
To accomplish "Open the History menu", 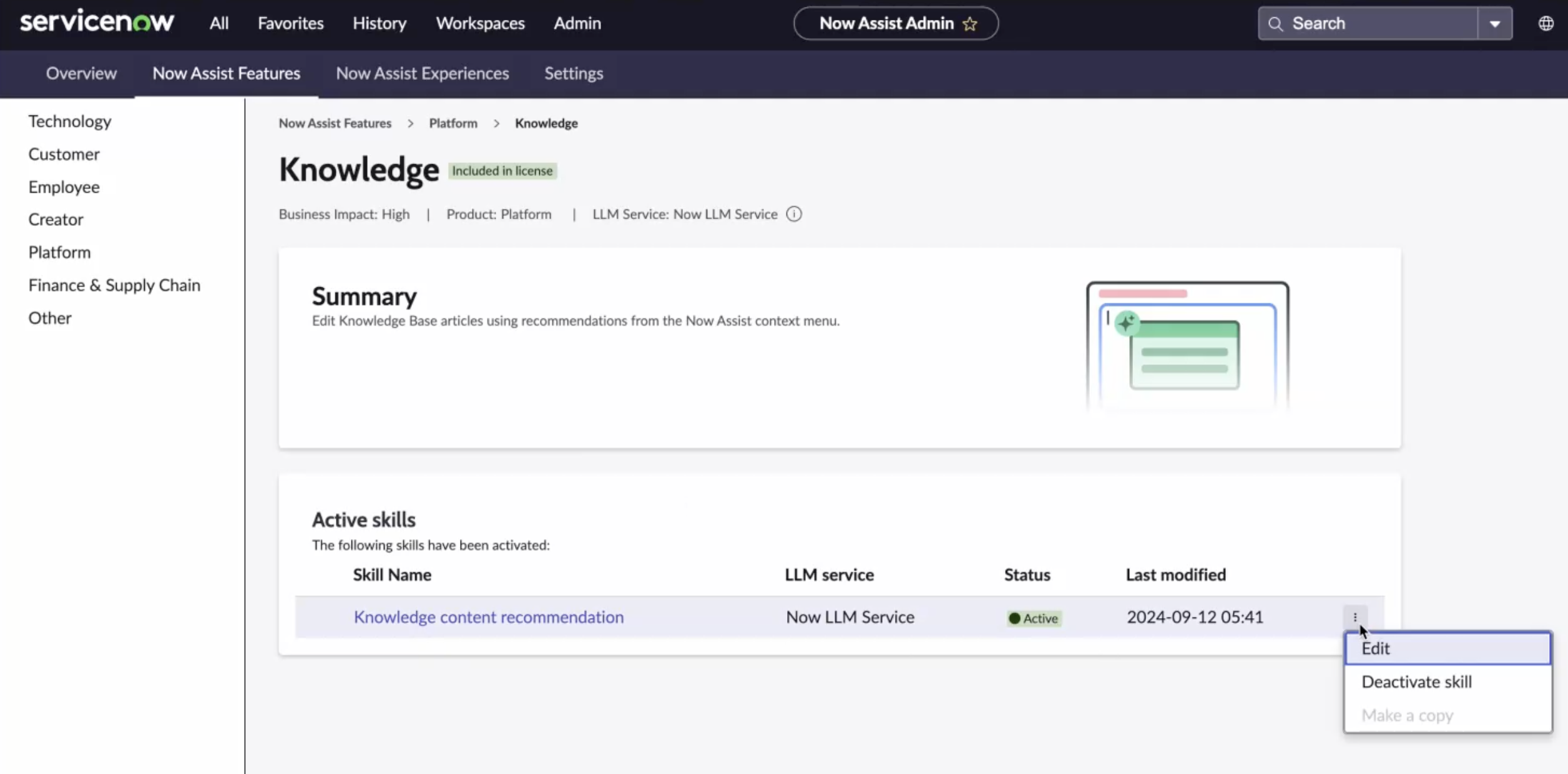I will coord(380,23).
